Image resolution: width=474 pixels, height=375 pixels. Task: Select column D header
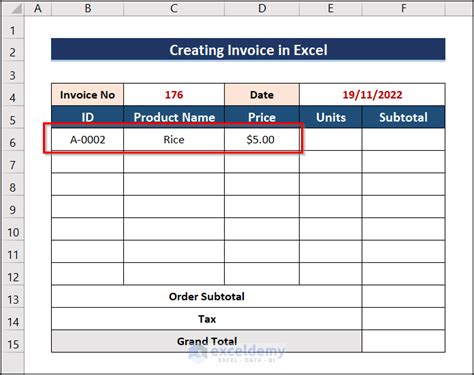click(262, 8)
